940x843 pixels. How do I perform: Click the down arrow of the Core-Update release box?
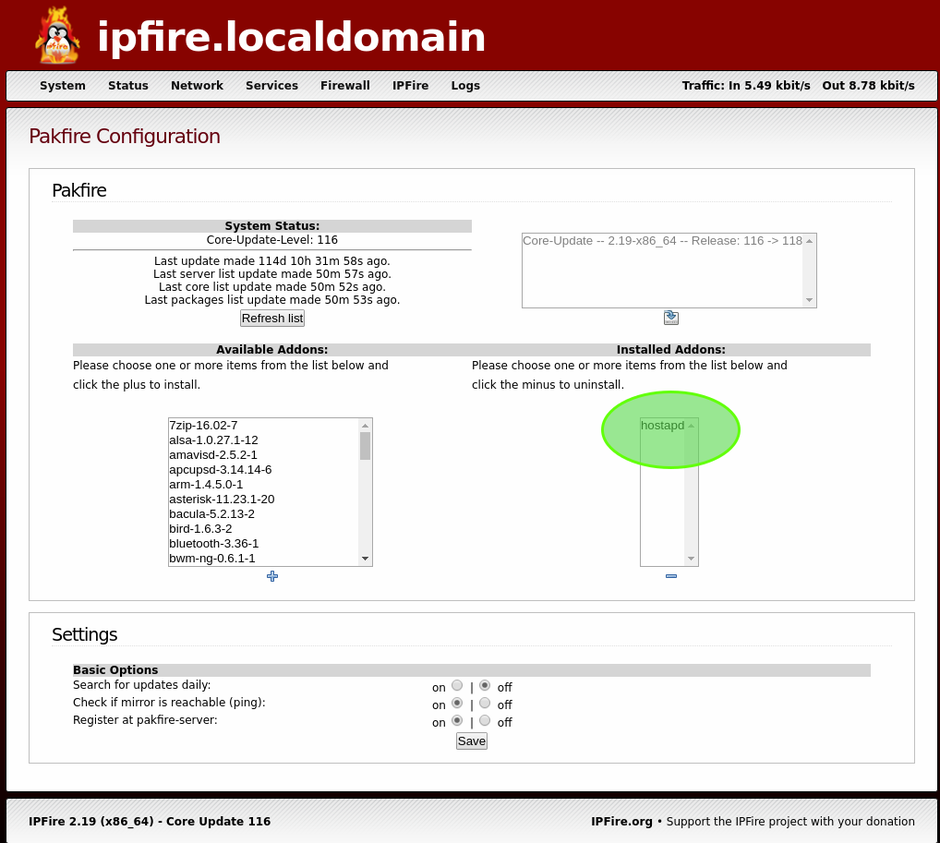pos(808,298)
